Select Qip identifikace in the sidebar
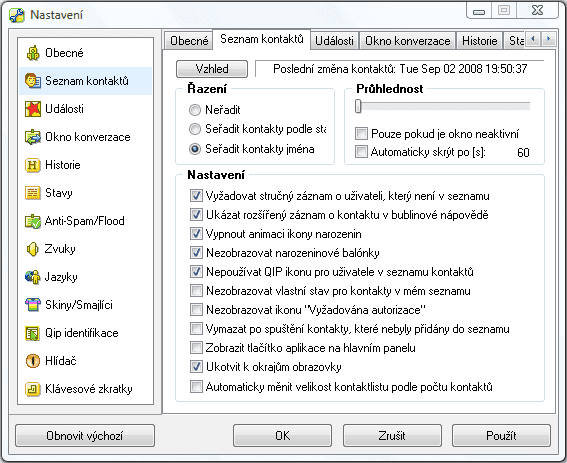Image resolution: width=567 pixels, height=463 pixels. coord(86,333)
